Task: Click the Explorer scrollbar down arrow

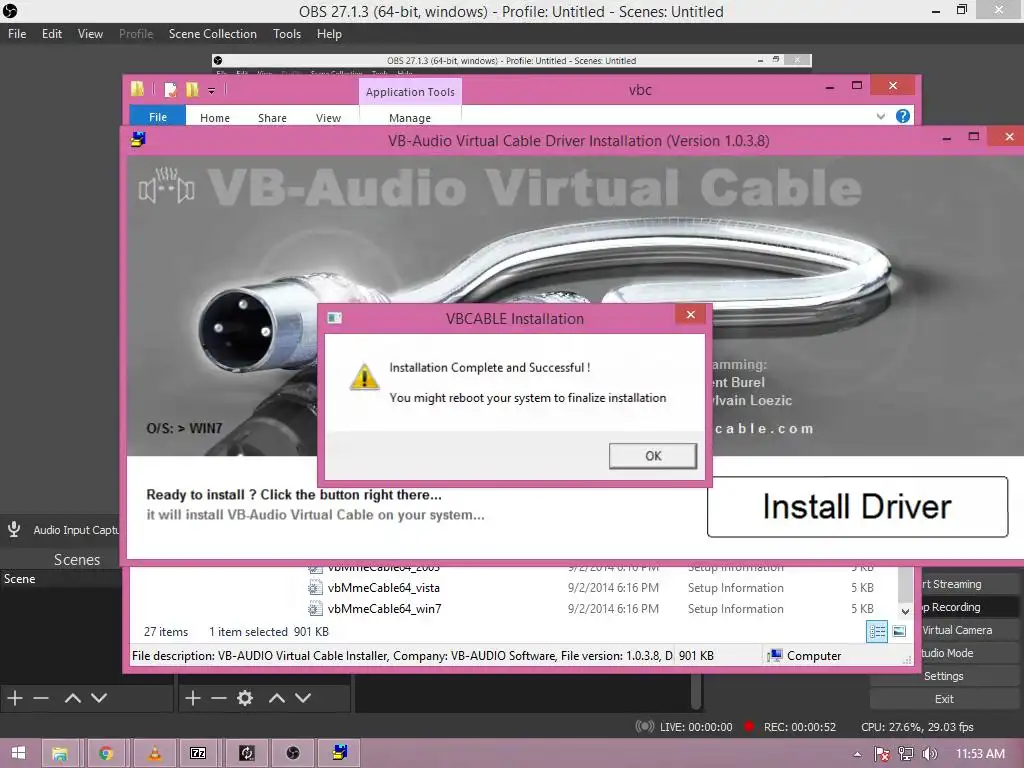Action: tap(905, 612)
